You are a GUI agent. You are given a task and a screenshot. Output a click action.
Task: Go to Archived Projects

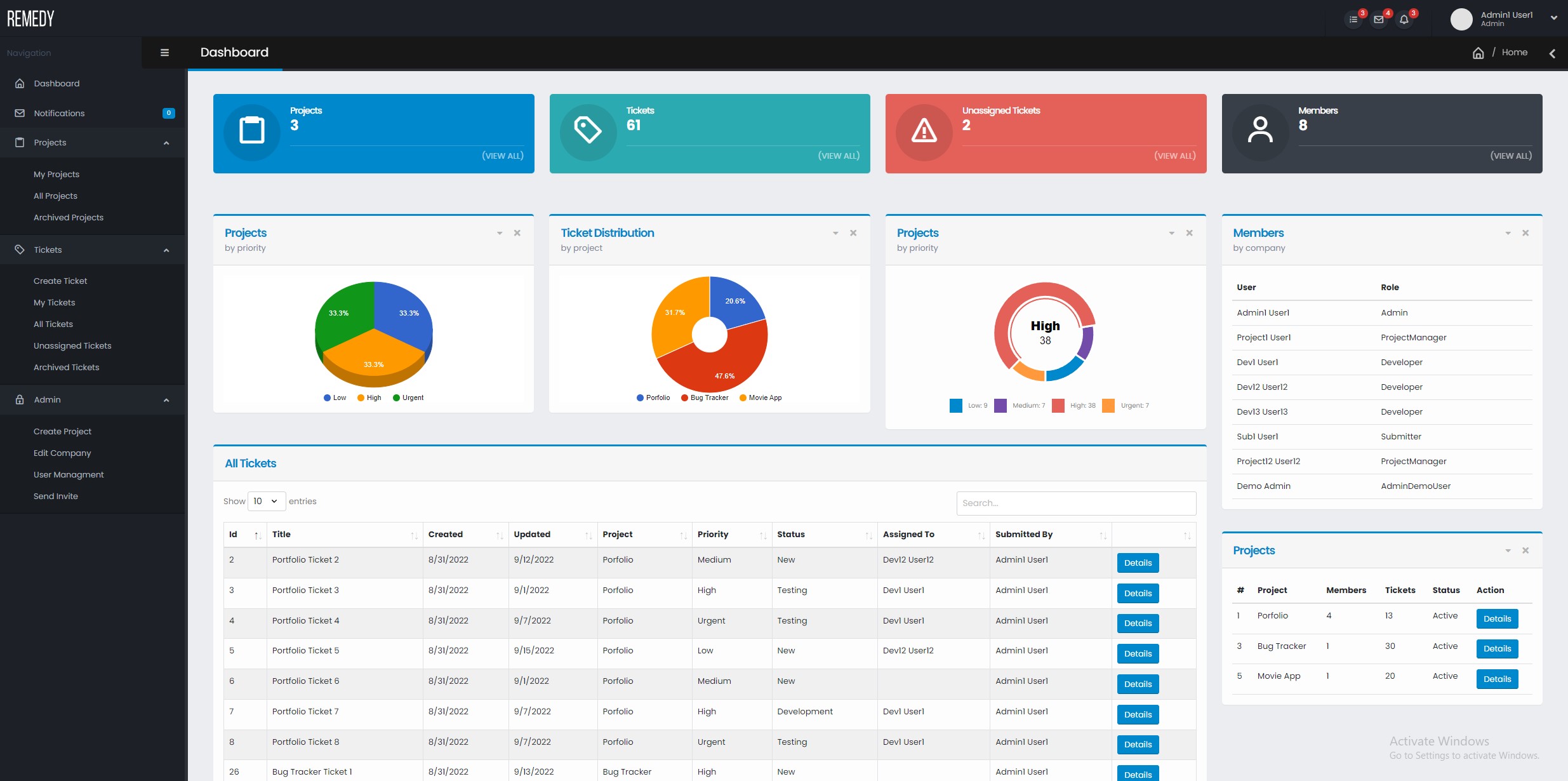pos(69,218)
